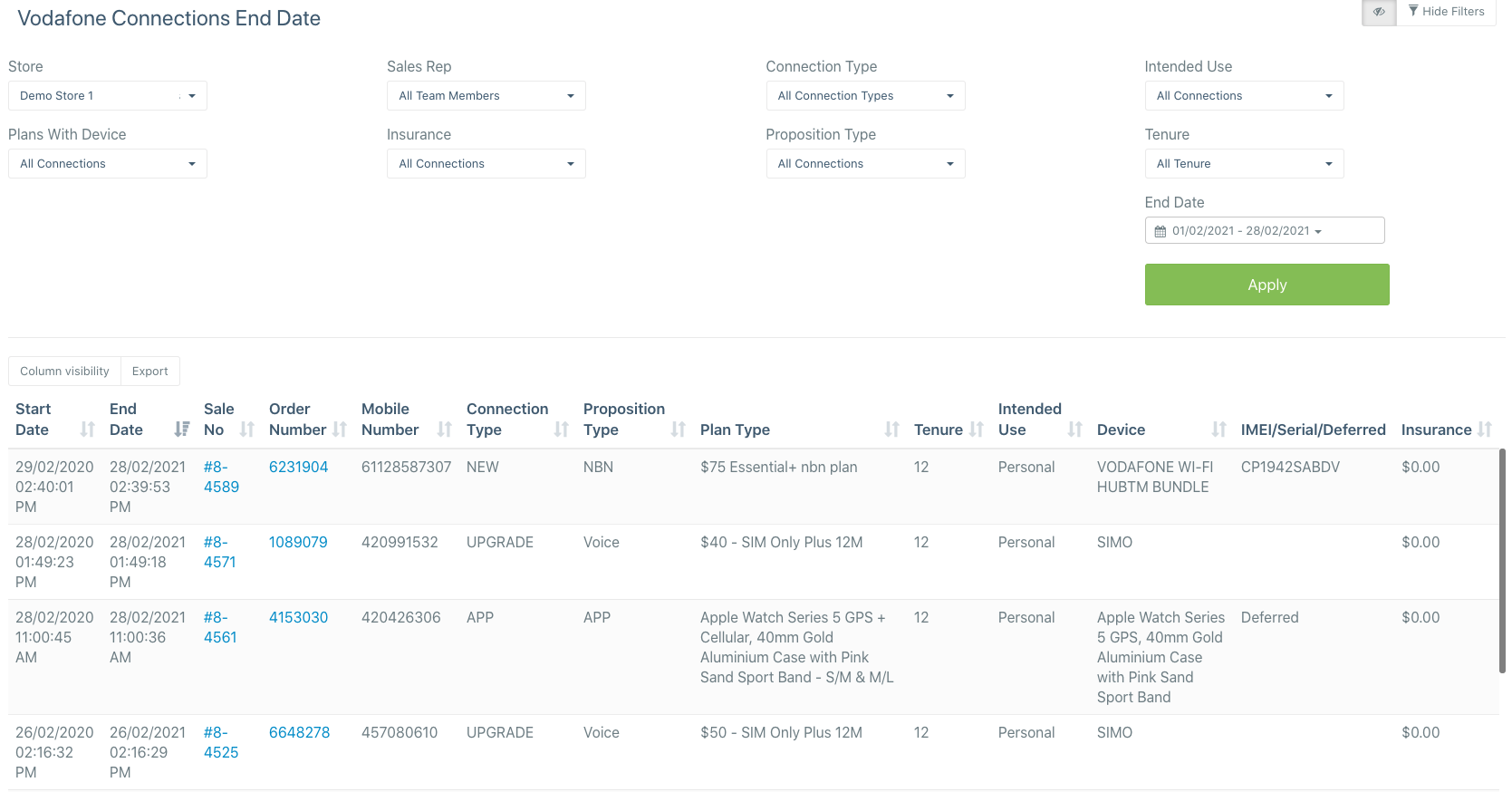
Task: Expand the Connection Type dropdown
Action: (x=865, y=96)
